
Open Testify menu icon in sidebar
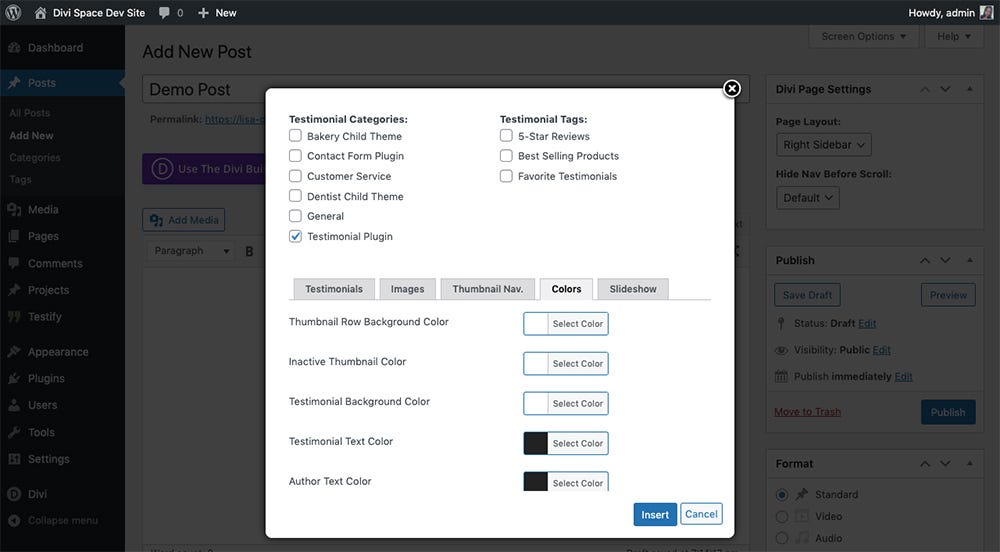click(x=14, y=317)
